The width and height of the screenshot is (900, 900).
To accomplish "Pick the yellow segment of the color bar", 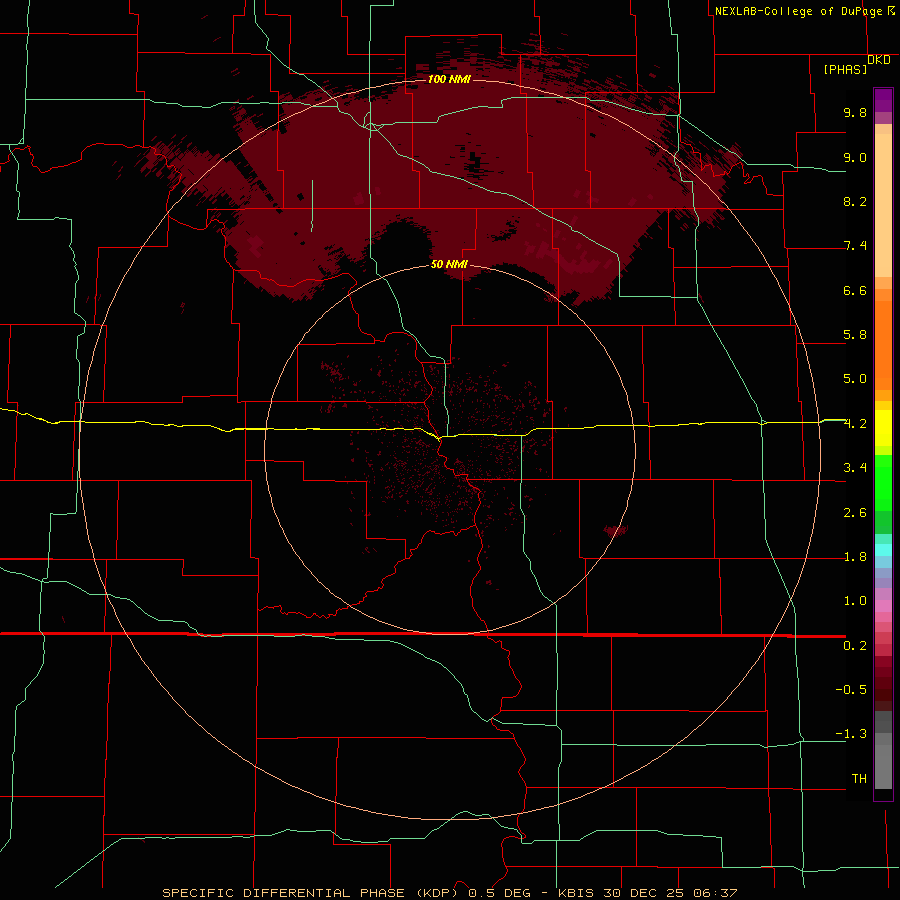I will click(883, 428).
